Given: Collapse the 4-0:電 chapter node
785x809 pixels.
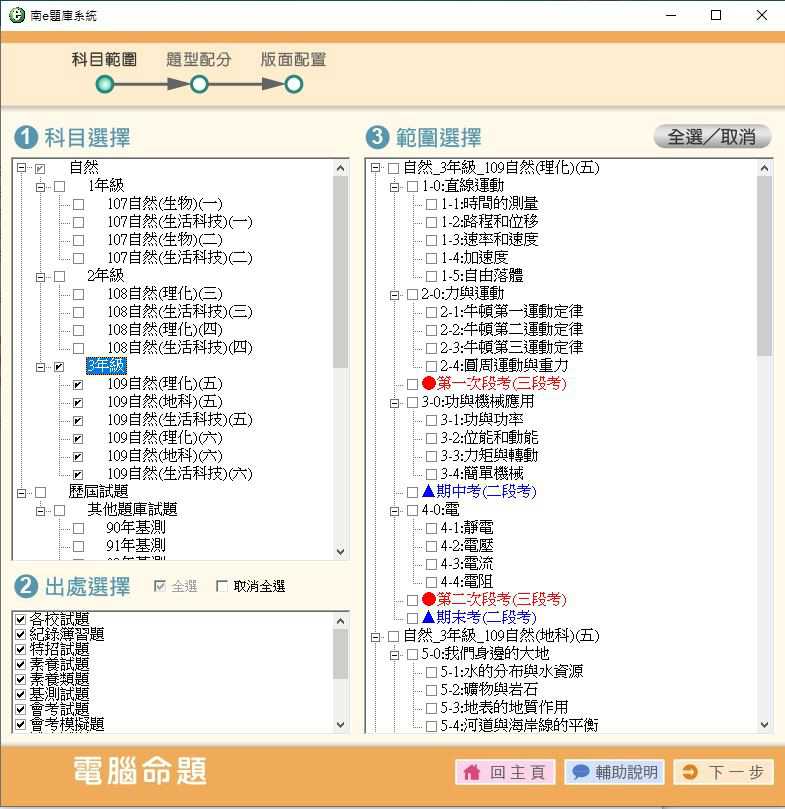Looking at the screenshot, I should (x=394, y=511).
